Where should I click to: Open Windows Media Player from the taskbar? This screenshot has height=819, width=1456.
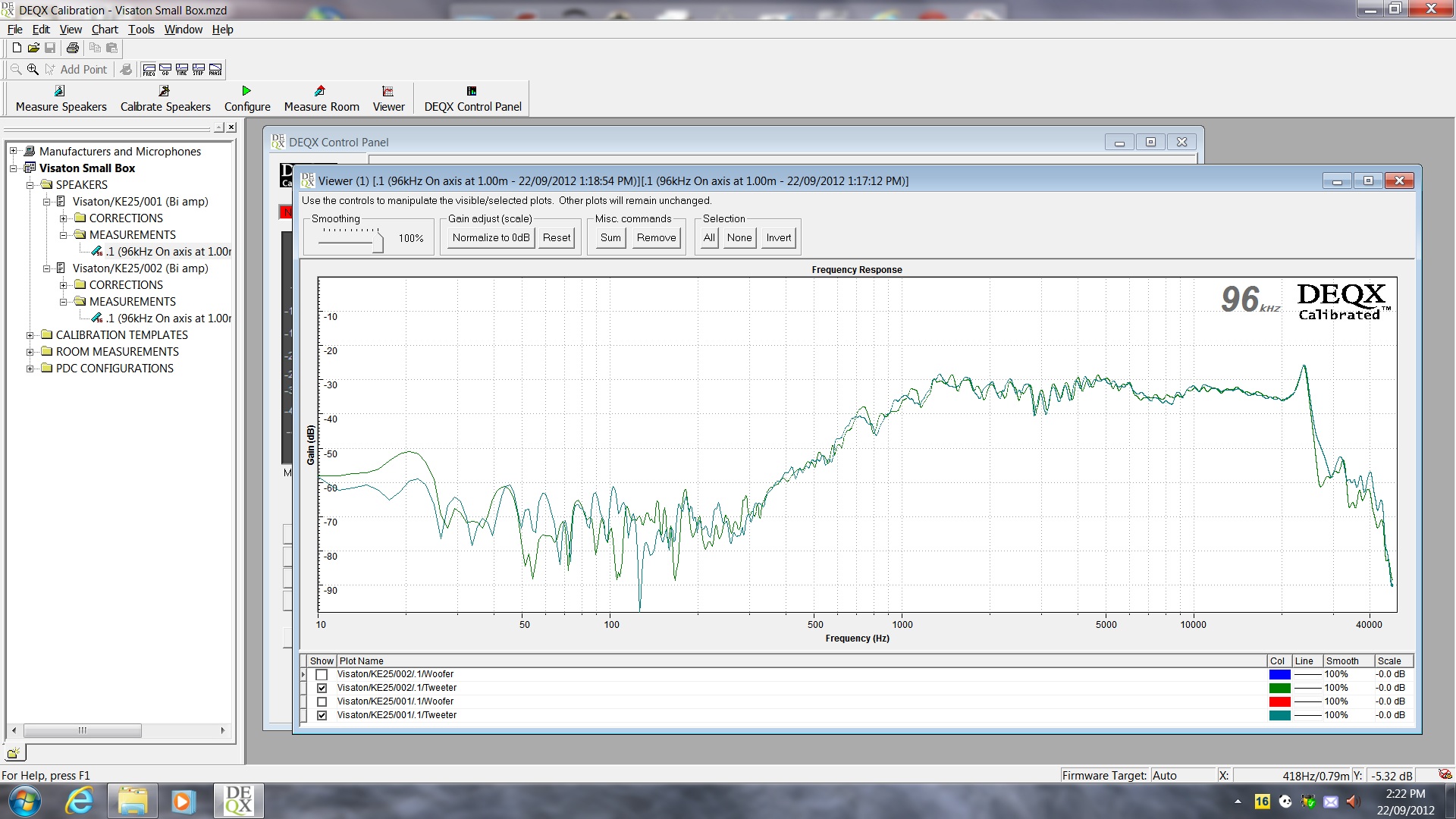(182, 801)
